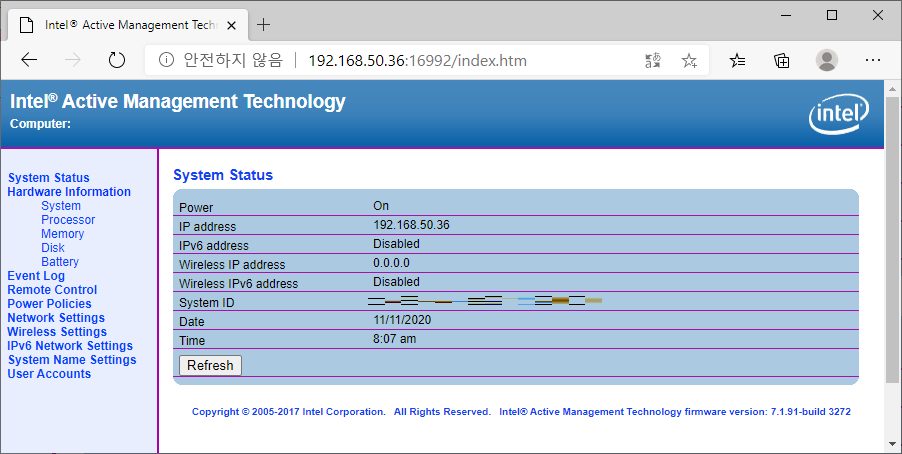Viewport: 902px width, 454px height.
Task: Click the Wireless IP address value 0.0.0.0
Action: 392,263
